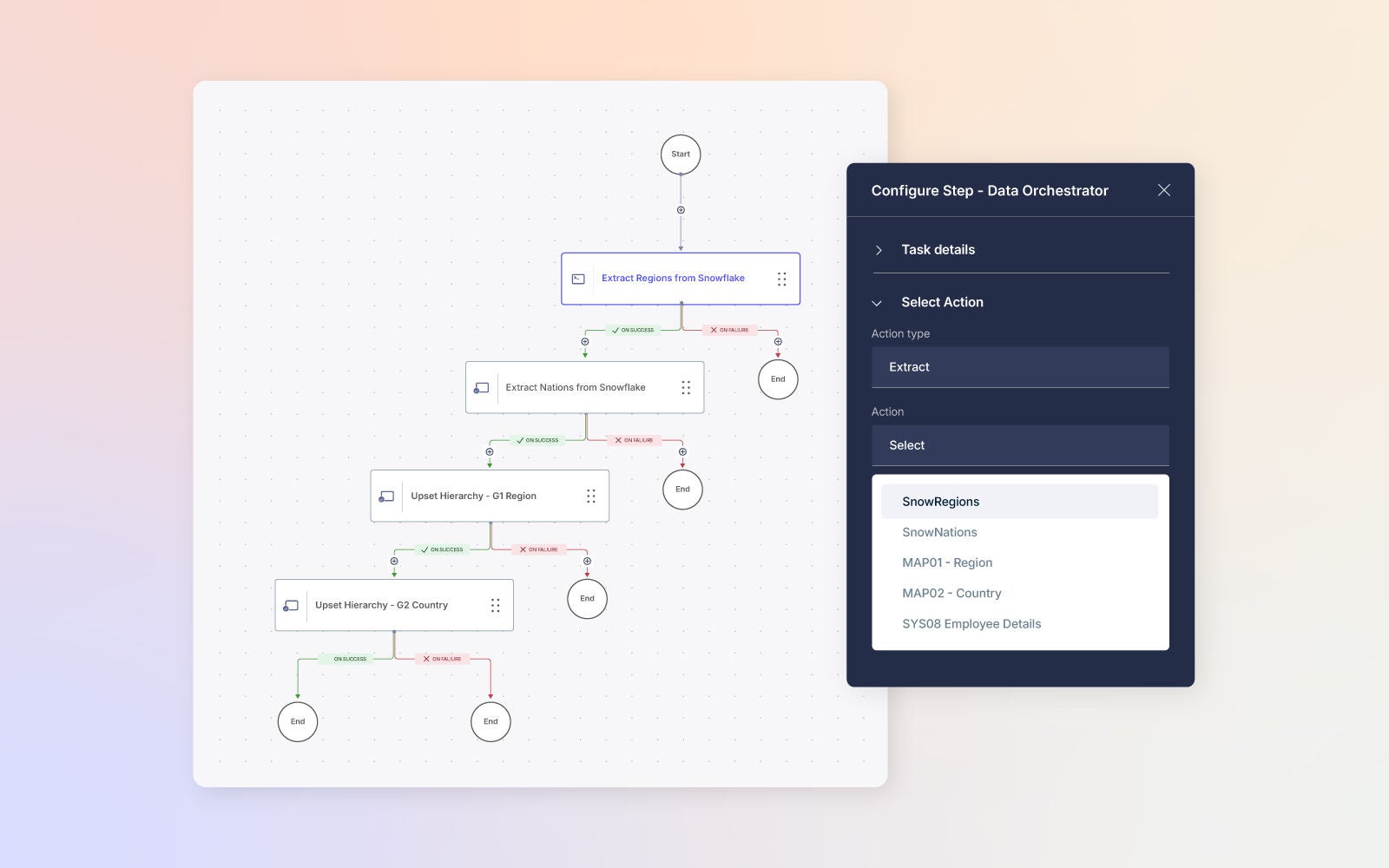Click the plus icon above the top-right End node

pos(778,341)
